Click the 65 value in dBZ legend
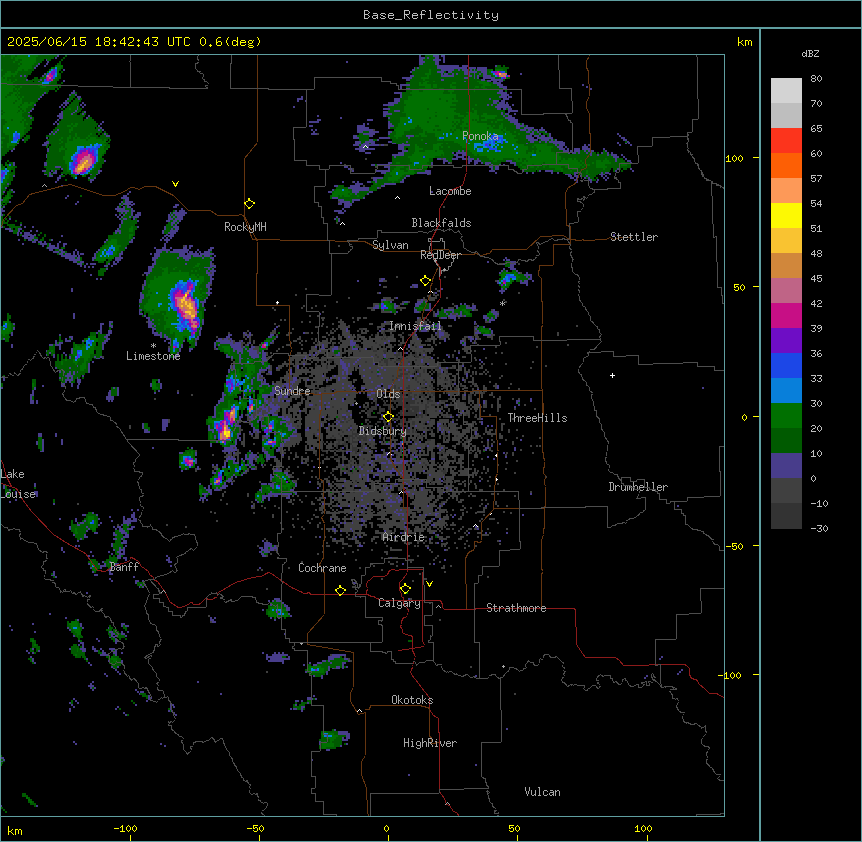The height and width of the screenshot is (842, 862). tap(816, 128)
